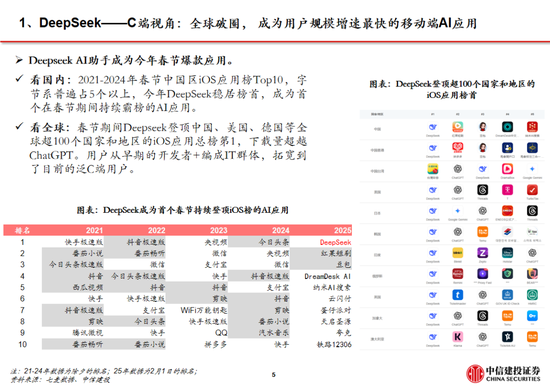
Task: Click rank number 10 in the table
Action: tap(22, 344)
